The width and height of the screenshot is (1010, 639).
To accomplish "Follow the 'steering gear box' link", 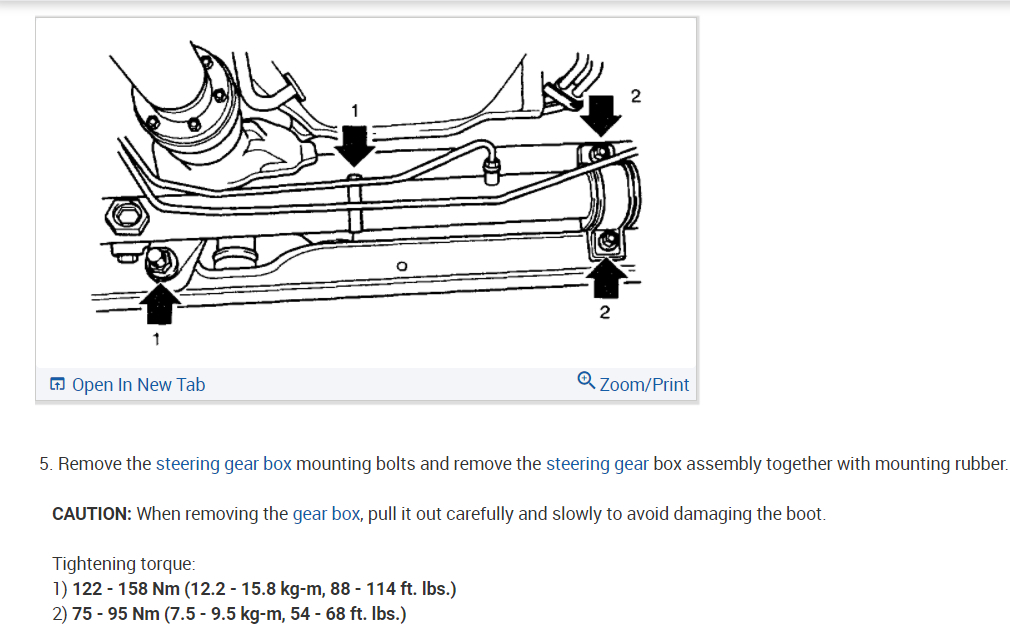I will click(x=224, y=464).
